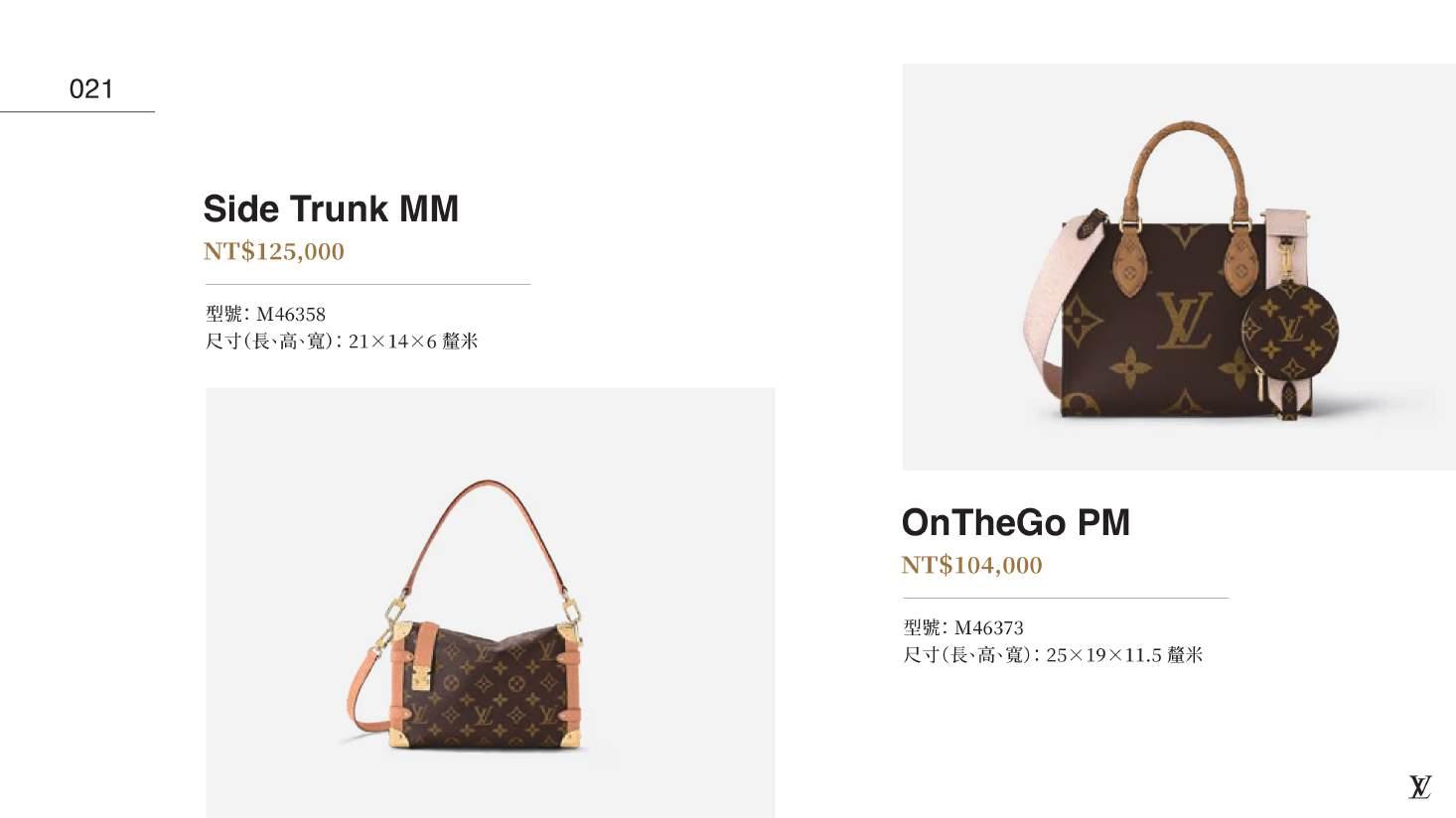Select the OnTheGo PM bag image
Viewport: 1456px width, 818px height.
[1179, 267]
